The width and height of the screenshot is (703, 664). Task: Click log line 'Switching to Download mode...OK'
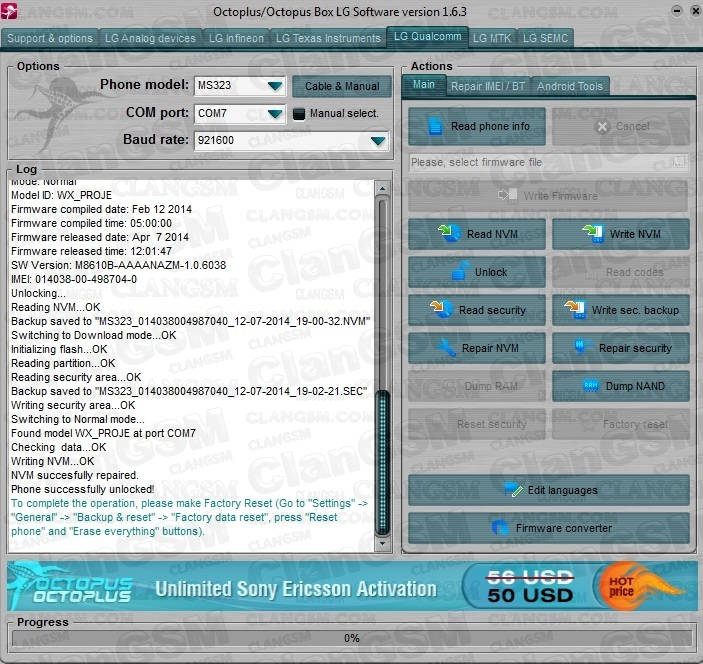pos(94,335)
